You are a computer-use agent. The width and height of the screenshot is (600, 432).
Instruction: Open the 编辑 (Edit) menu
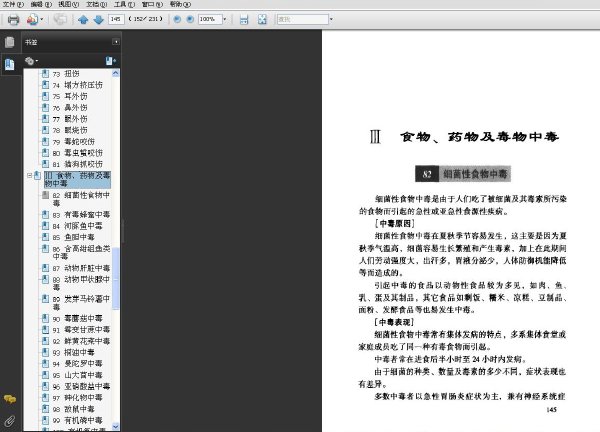(x=41, y=4)
